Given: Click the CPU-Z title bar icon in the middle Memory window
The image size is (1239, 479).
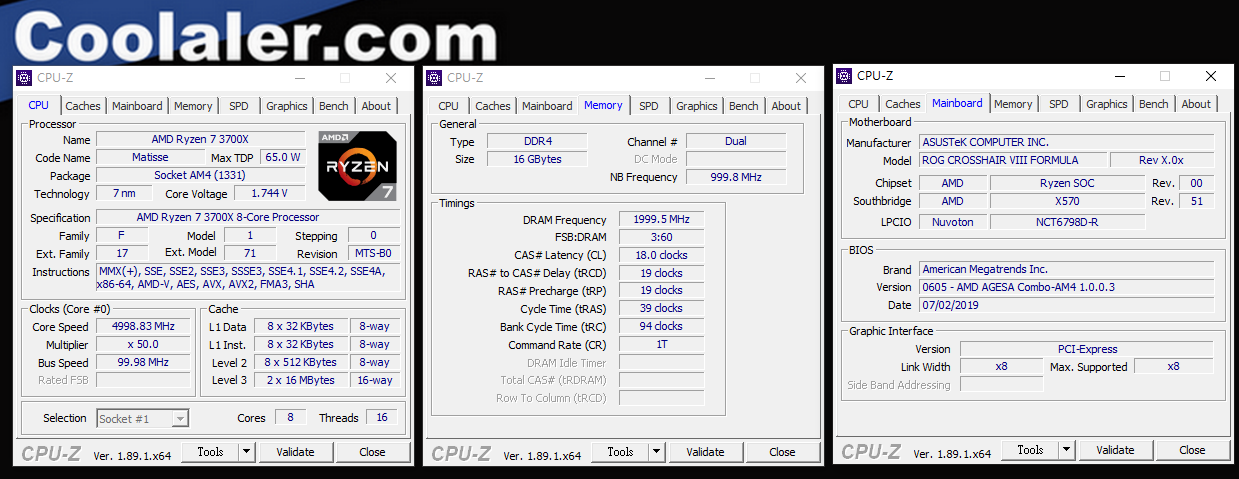Looking at the screenshot, I should pos(435,78).
